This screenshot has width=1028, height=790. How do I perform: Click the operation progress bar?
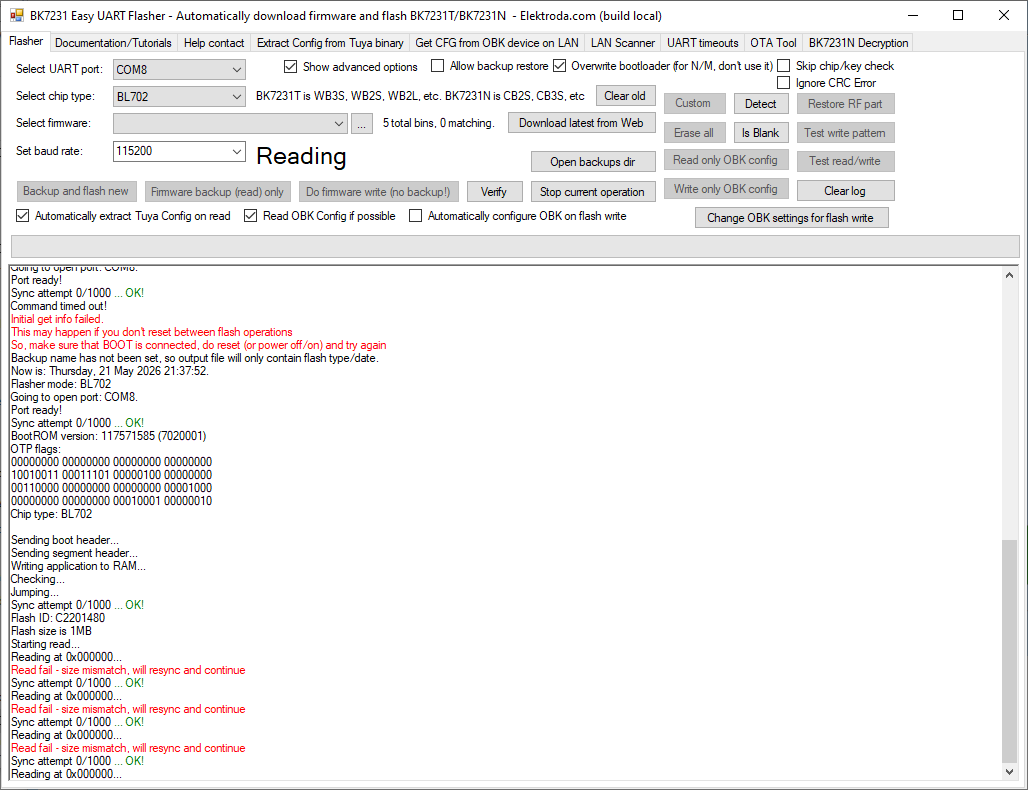coord(515,247)
